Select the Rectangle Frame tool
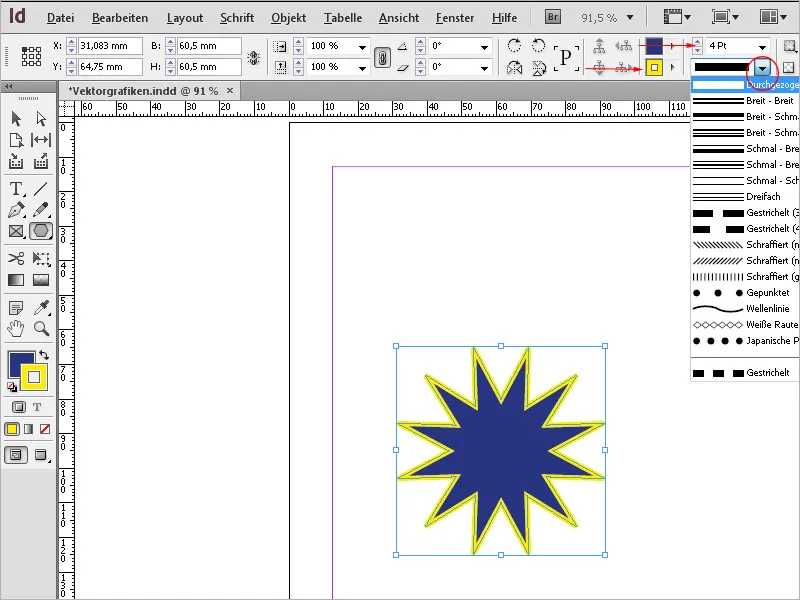The image size is (800, 600). (16, 231)
